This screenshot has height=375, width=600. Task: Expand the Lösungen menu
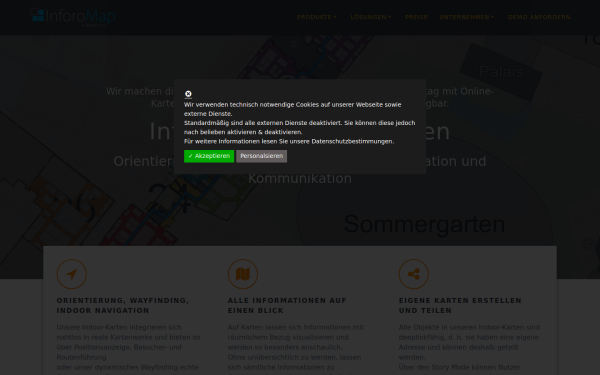pyautogui.click(x=370, y=17)
